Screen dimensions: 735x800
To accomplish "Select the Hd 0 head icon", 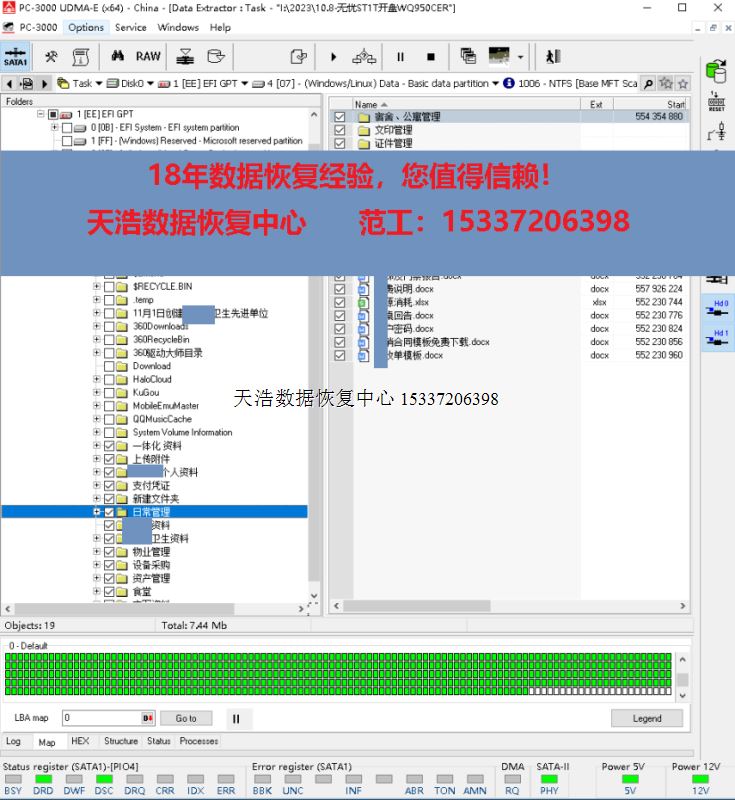I will click(x=720, y=306).
